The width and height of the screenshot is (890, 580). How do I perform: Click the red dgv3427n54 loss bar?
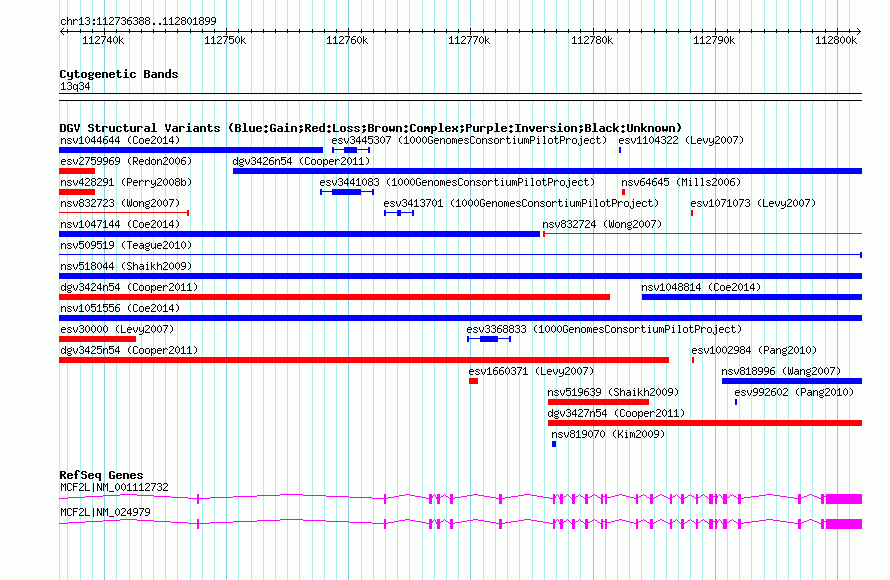click(705, 423)
